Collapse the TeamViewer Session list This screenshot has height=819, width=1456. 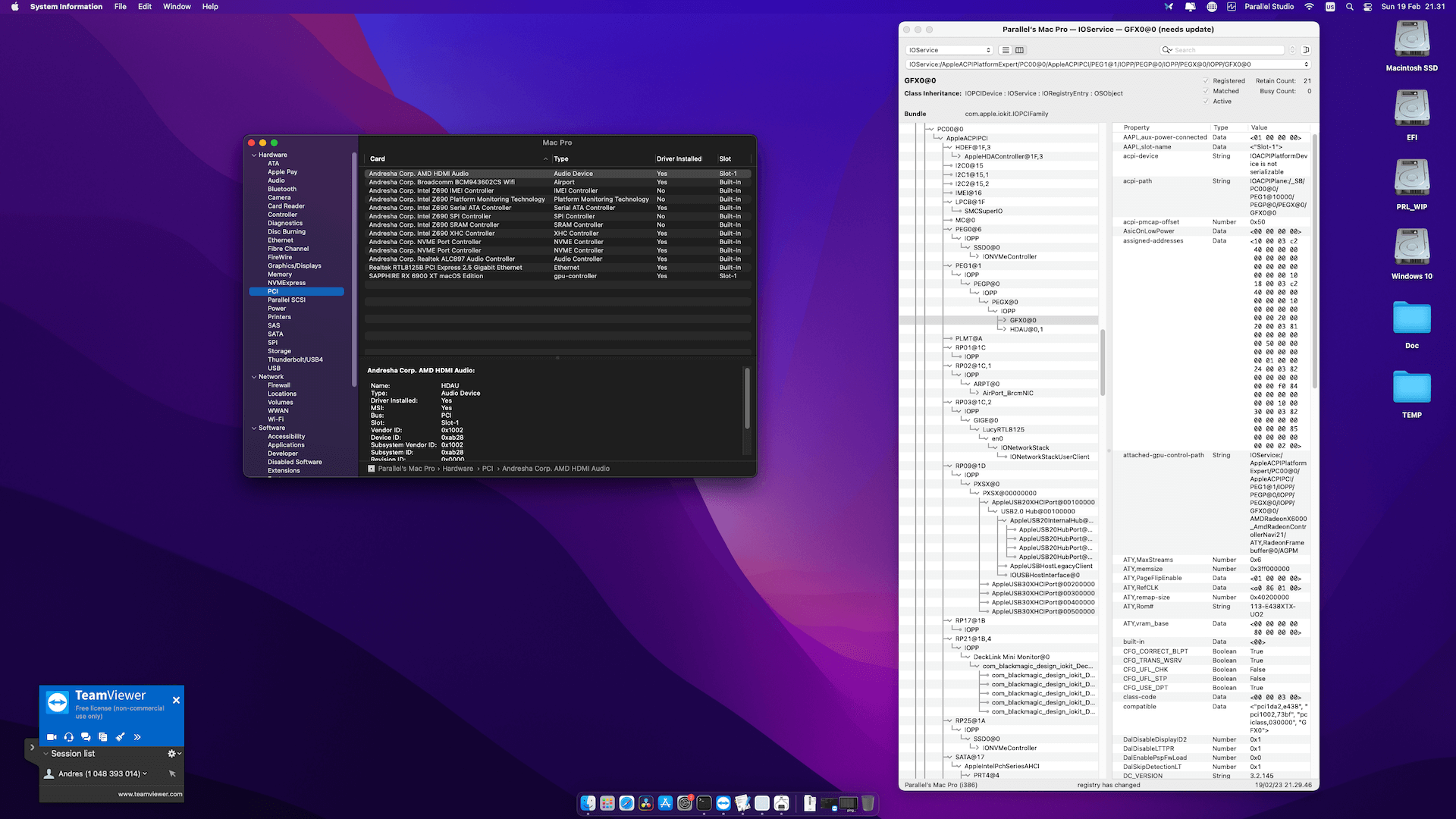(45, 754)
